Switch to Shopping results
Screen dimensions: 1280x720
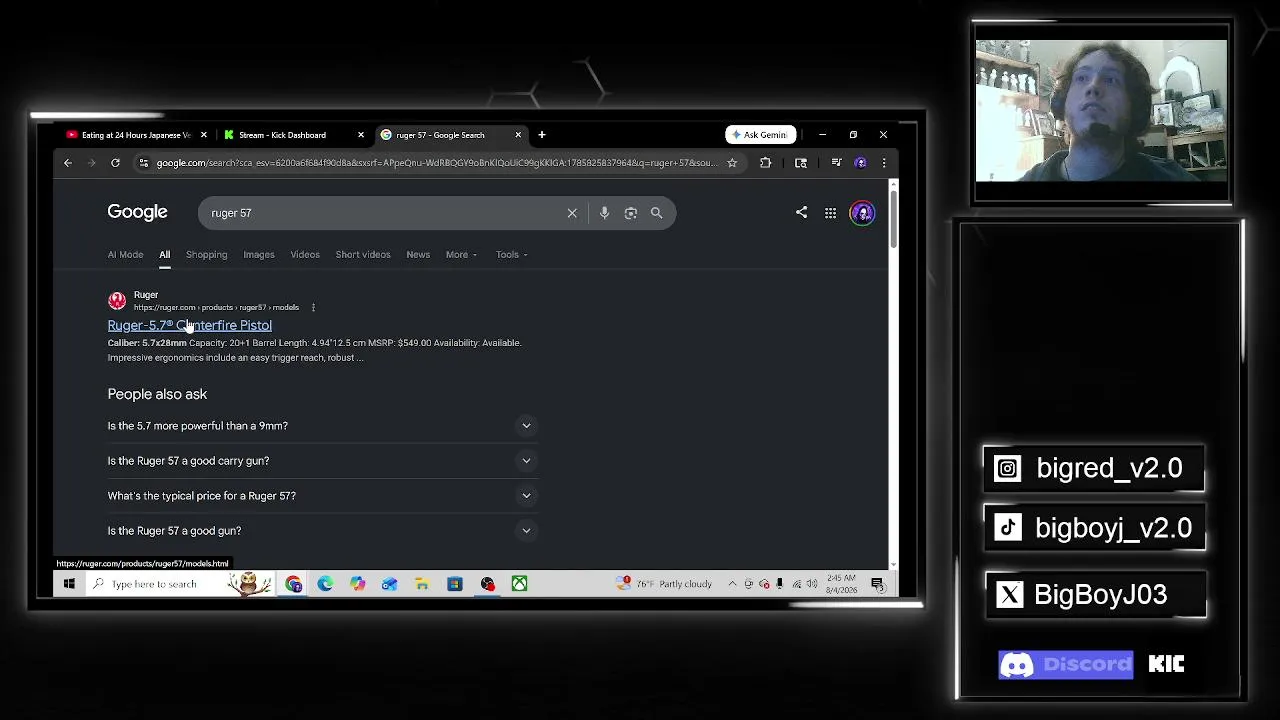pyautogui.click(x=206, y=254)
